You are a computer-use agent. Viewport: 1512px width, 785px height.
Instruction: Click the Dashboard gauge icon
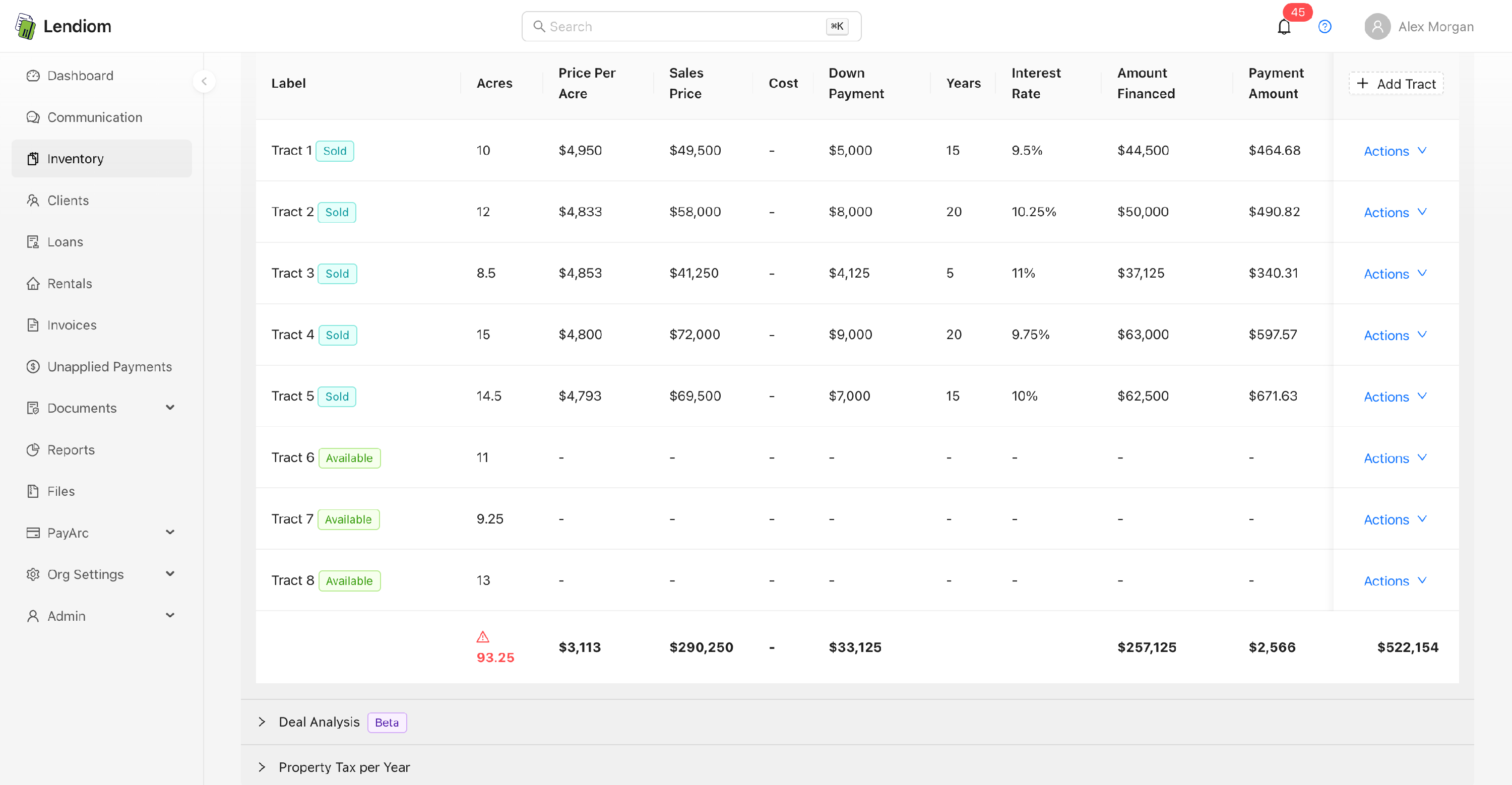tap(33, 76)
